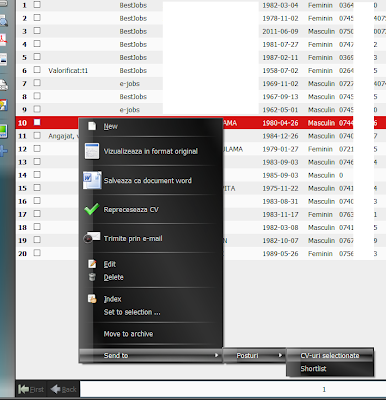386x400 pixels.
Task: Click the printer icon in left sidebar
Action: [x=4, y=85]
